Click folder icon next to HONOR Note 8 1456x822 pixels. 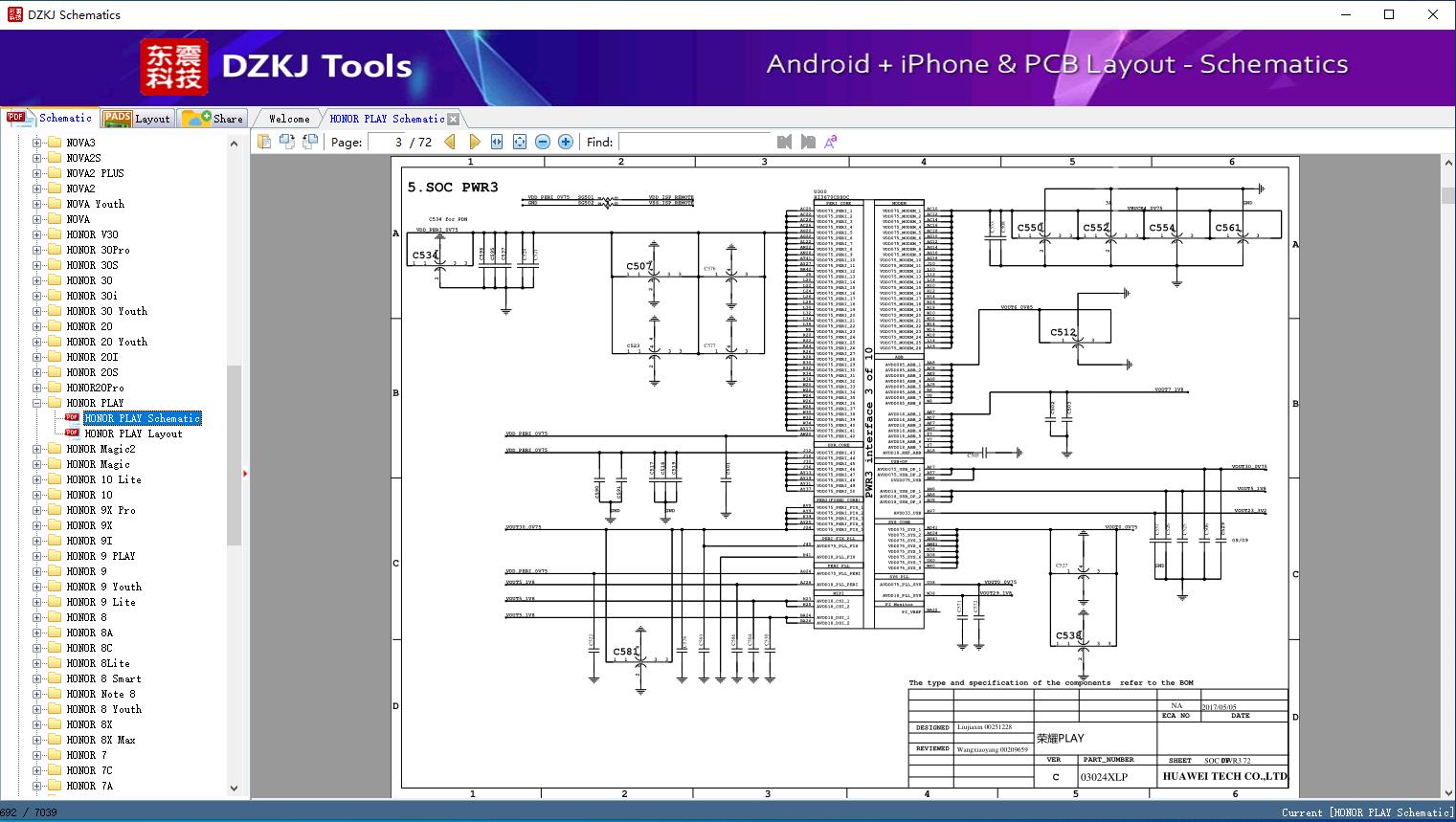point(54,694)
